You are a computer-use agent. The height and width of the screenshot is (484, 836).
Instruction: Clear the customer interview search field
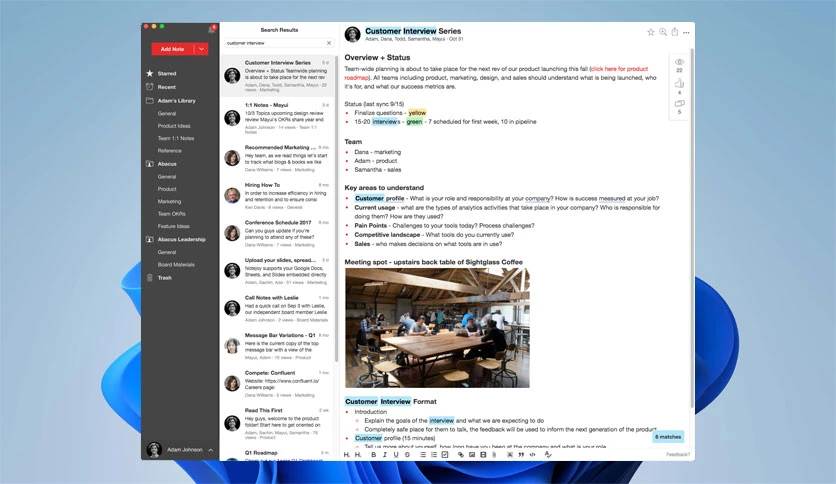[x=328, y=43]
